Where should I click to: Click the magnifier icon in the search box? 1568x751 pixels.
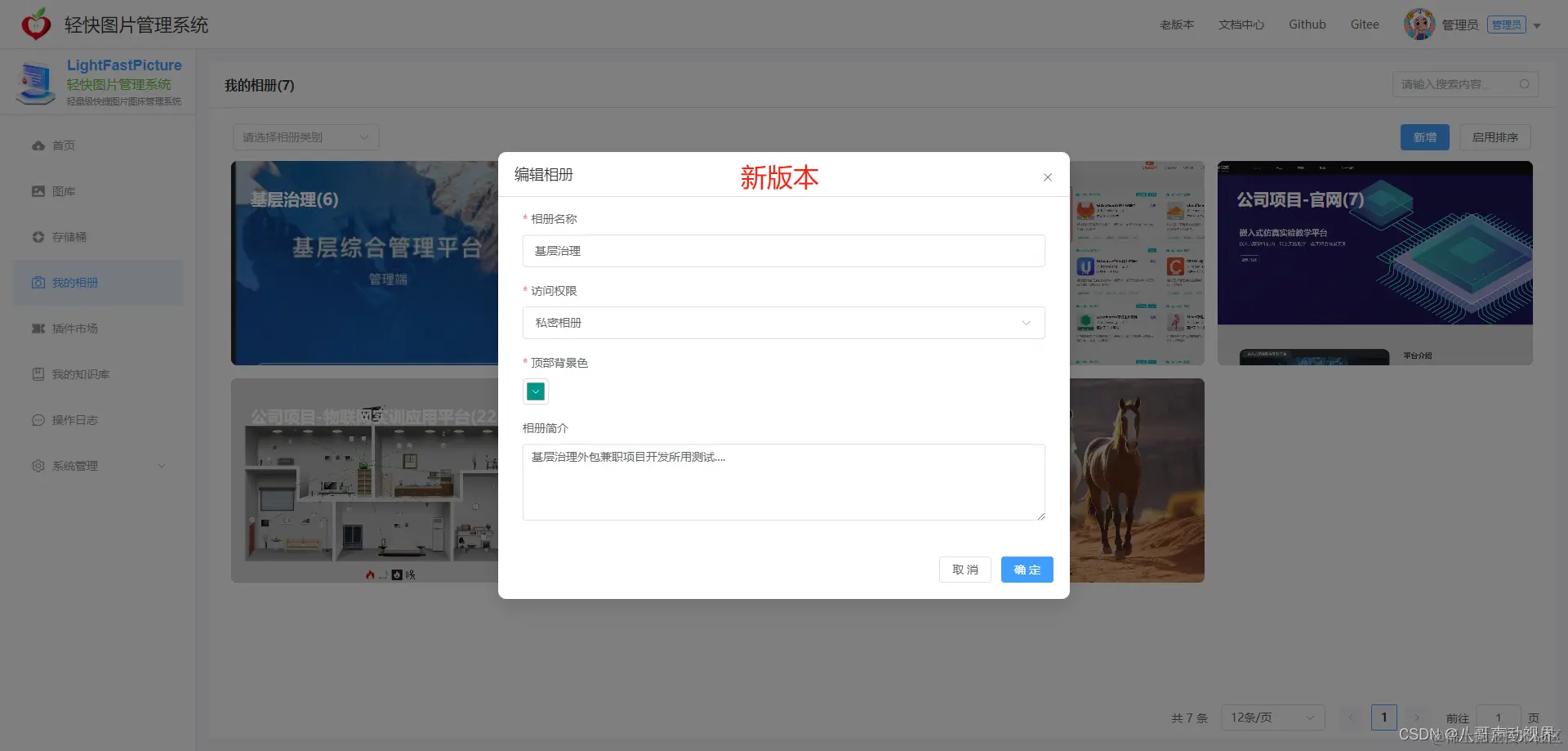click(1525, 84)
